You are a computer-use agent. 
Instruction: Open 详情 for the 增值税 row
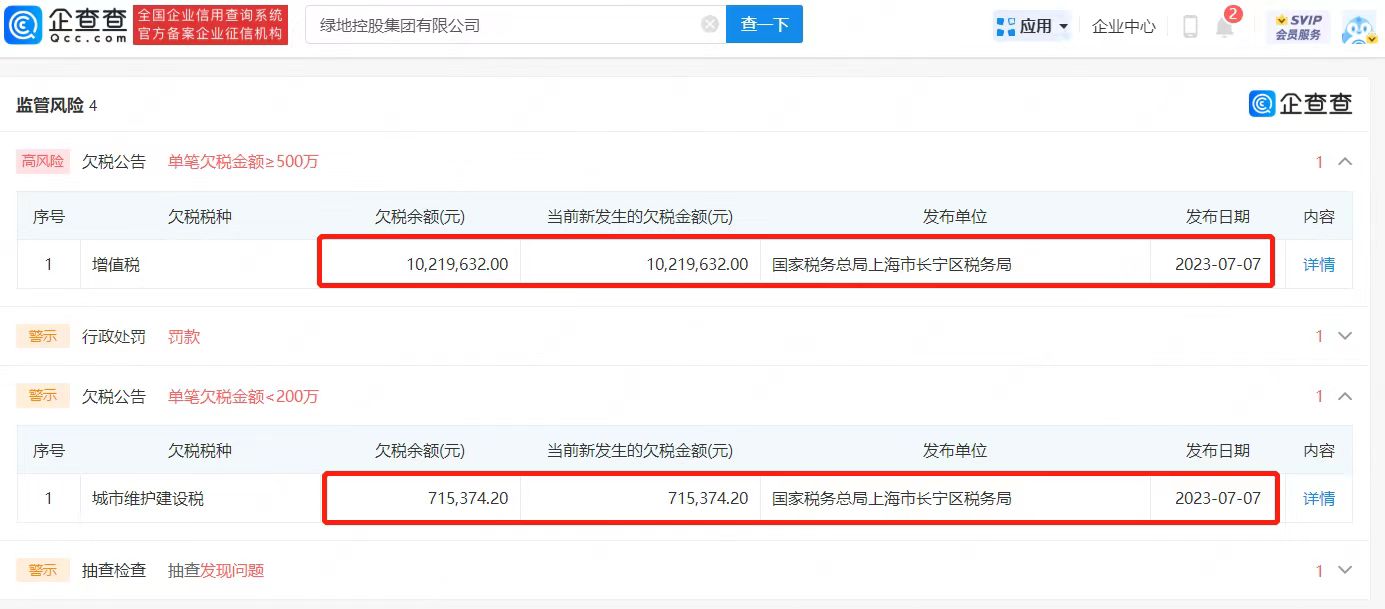click(x=1319, y=265)
